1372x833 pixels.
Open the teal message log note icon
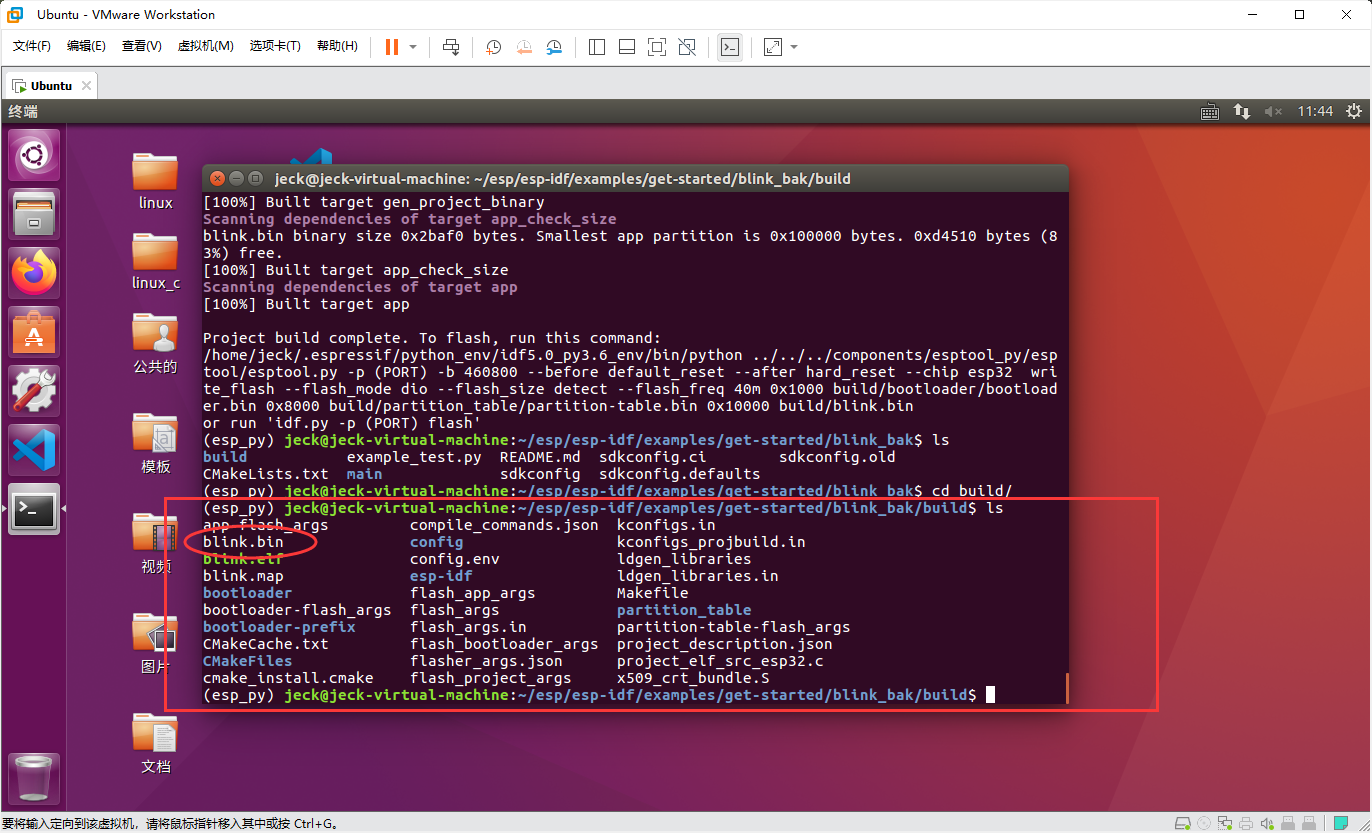[x=1339, y=823]
